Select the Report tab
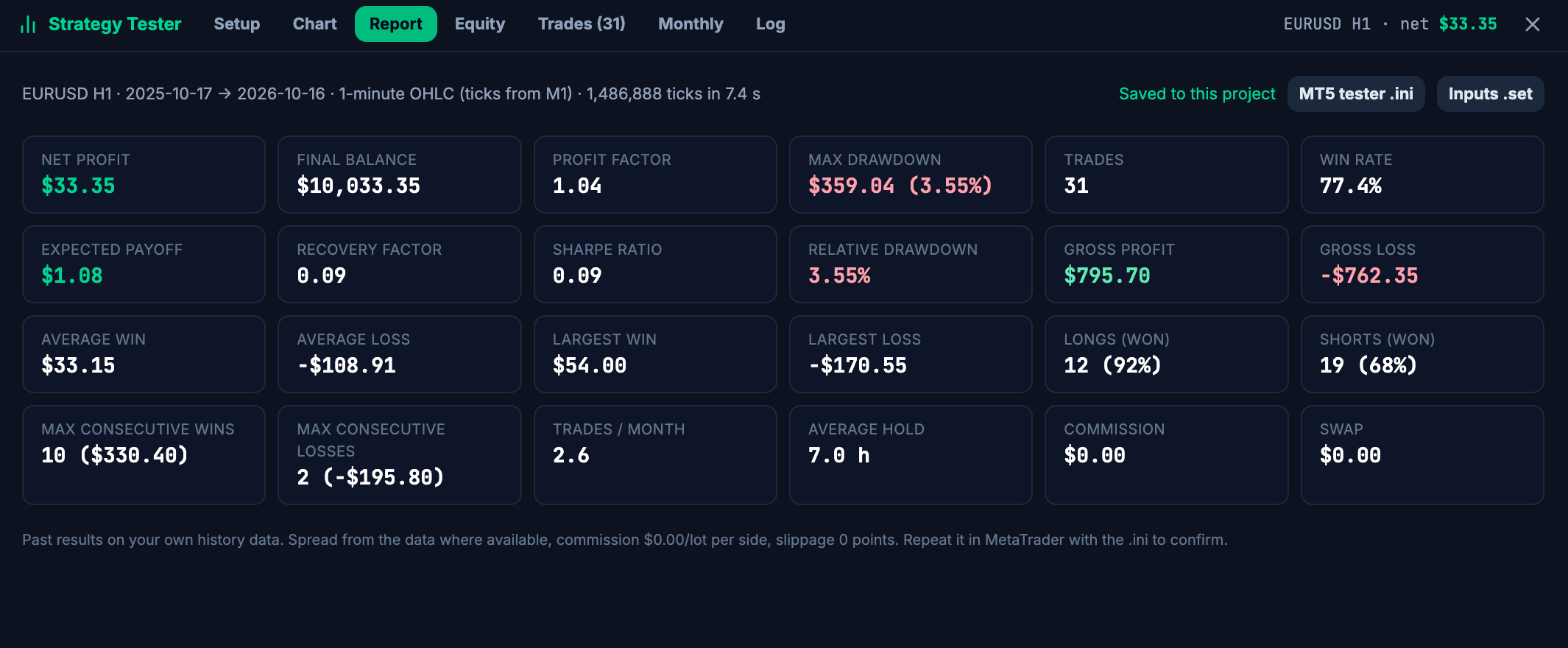 [396, 24]
